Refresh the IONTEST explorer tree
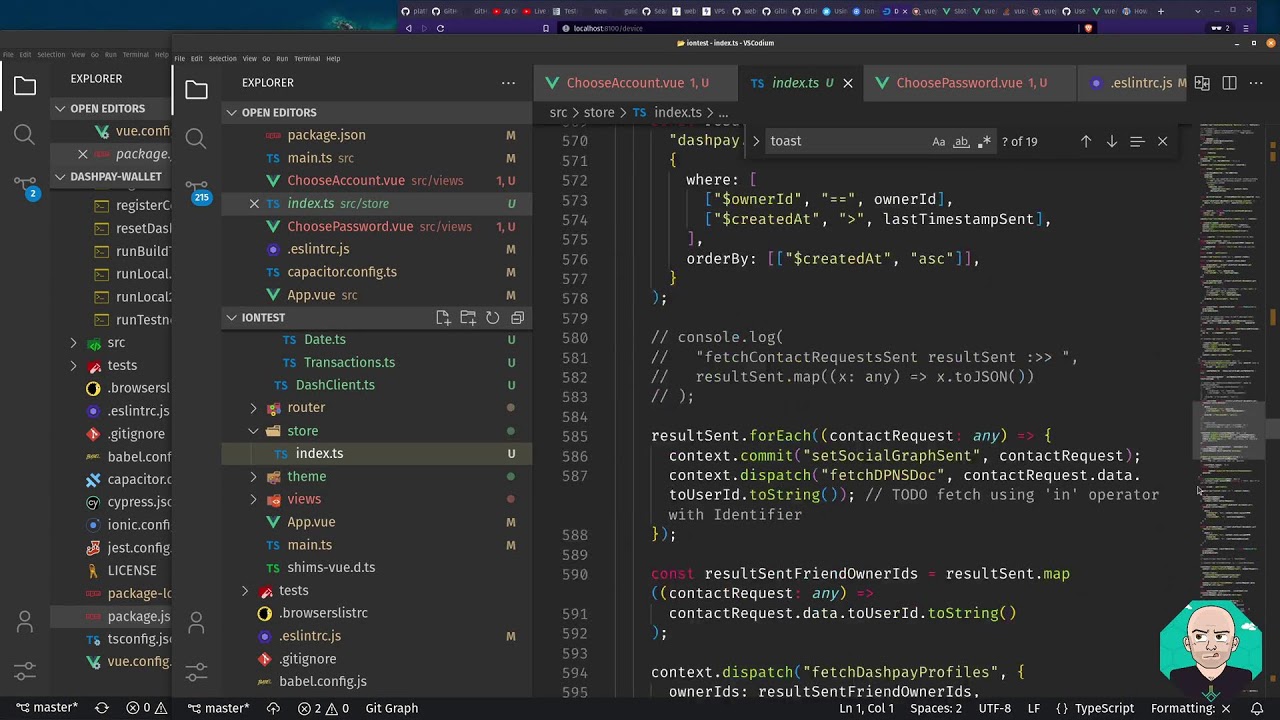Viewport: 1280px width, 720px height. pyautogui.click(x=492, y=317)
